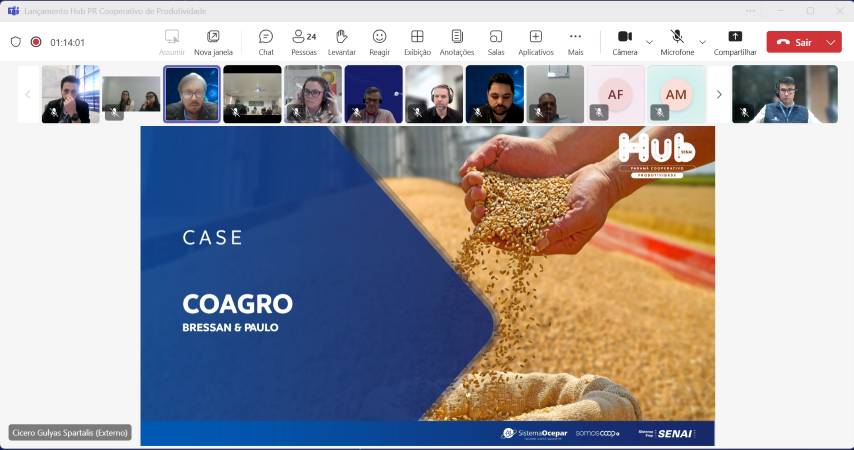Viewport: 854px width, 450px height.
Task: Open microphone device options chevron
Action: click(x=703, y=42)
